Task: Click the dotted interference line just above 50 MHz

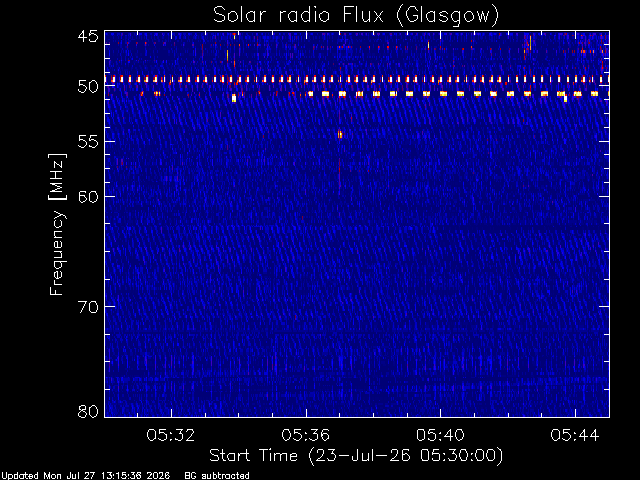Action: tap(357, 79)
